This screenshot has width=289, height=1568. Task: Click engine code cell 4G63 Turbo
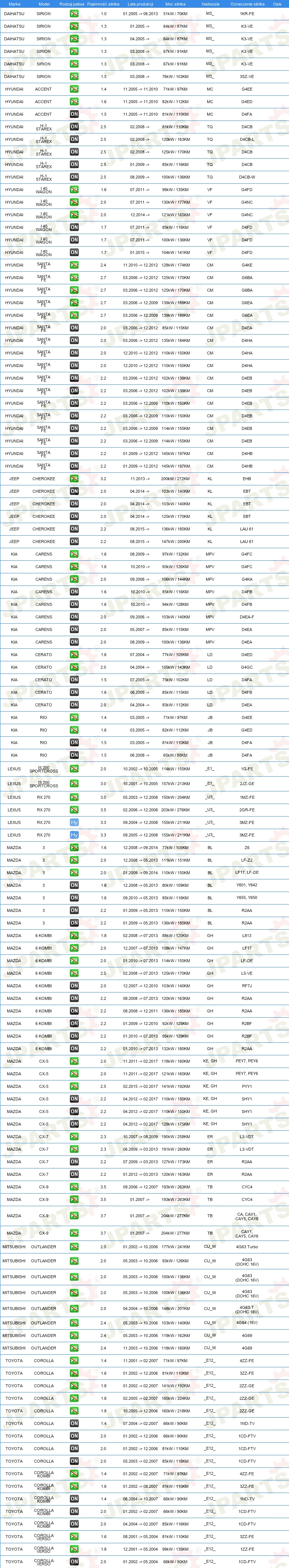(247, 1247)
